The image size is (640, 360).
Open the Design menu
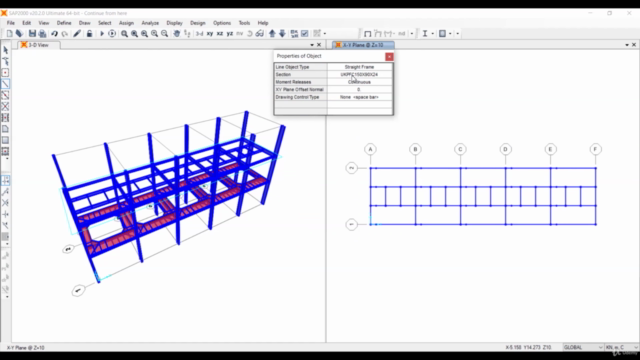(198, 23)
